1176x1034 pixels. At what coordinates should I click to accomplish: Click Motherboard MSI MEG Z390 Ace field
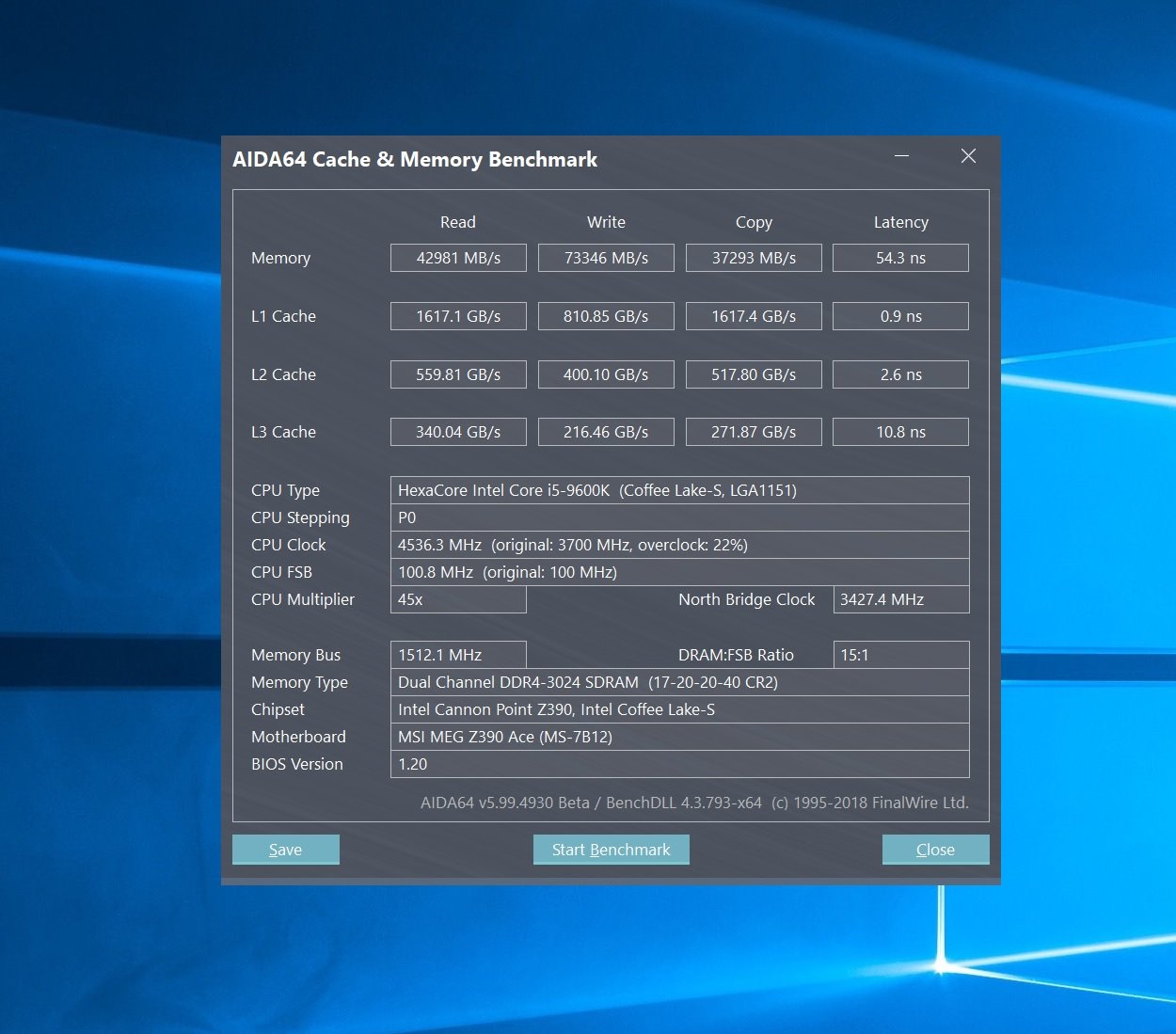(x=680, y=737)
